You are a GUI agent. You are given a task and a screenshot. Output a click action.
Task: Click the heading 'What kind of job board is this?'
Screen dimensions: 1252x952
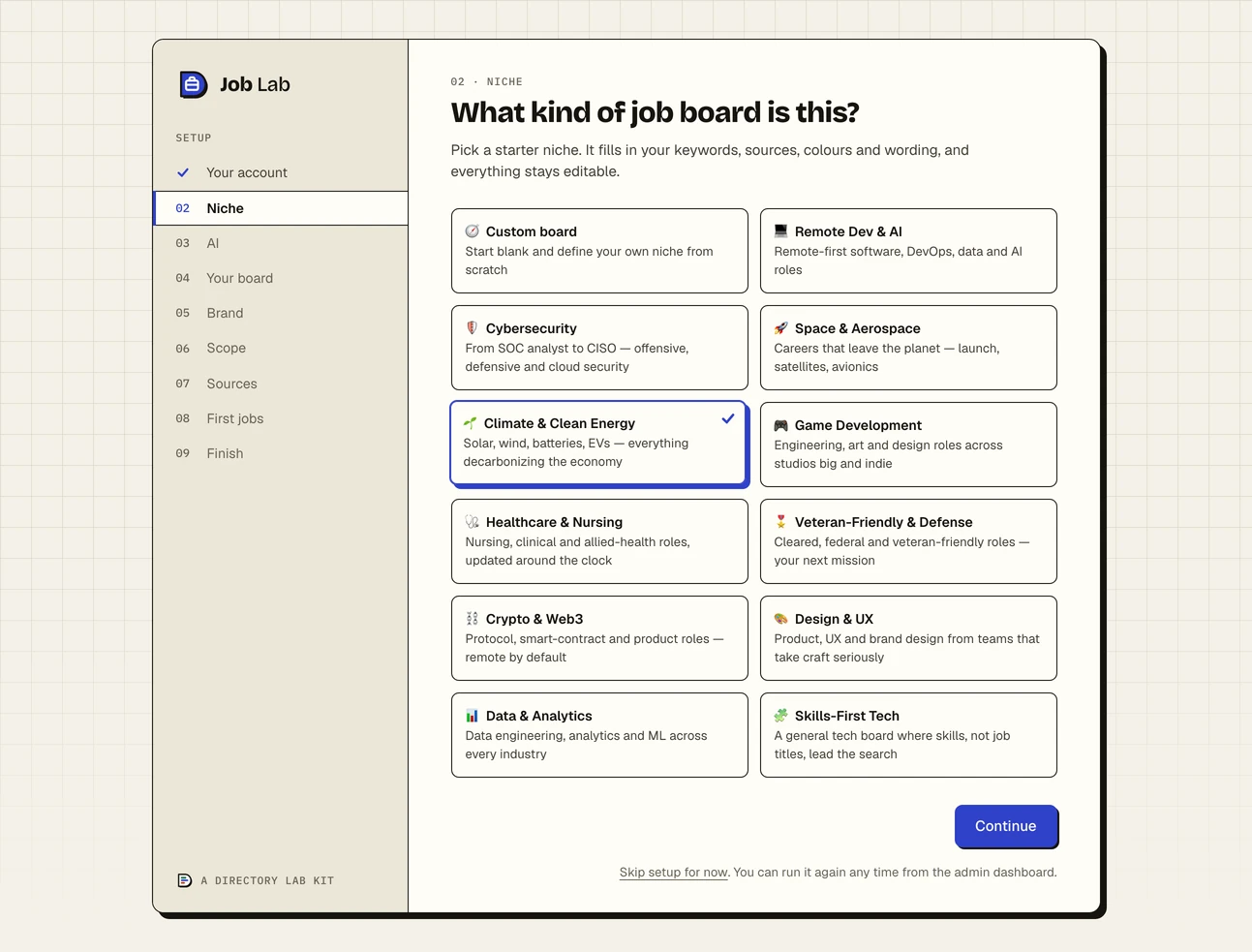pos(655,112)
